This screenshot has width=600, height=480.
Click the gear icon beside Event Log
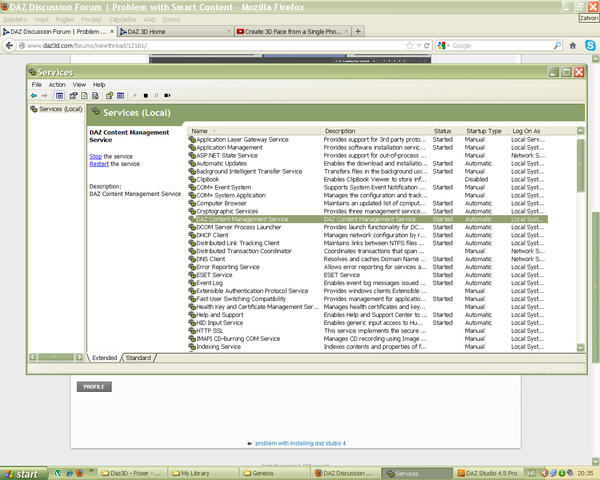(192, 283)
